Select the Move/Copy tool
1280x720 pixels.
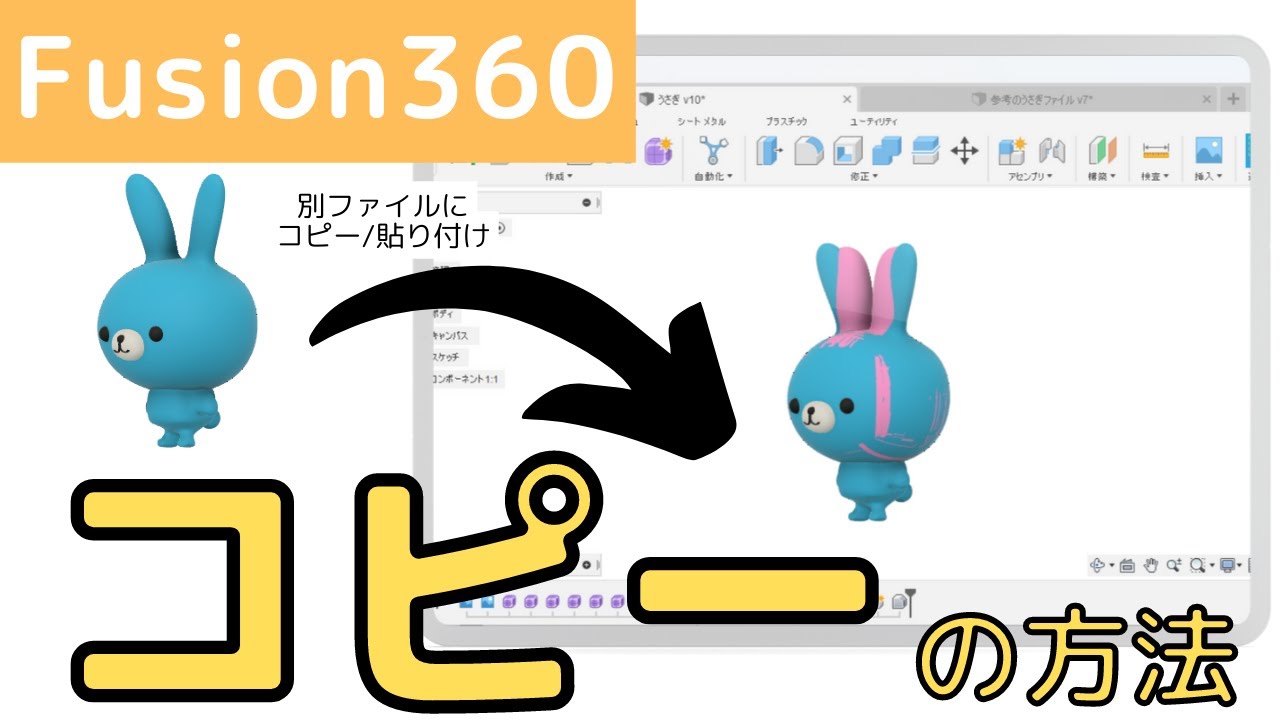click(964, 151)
